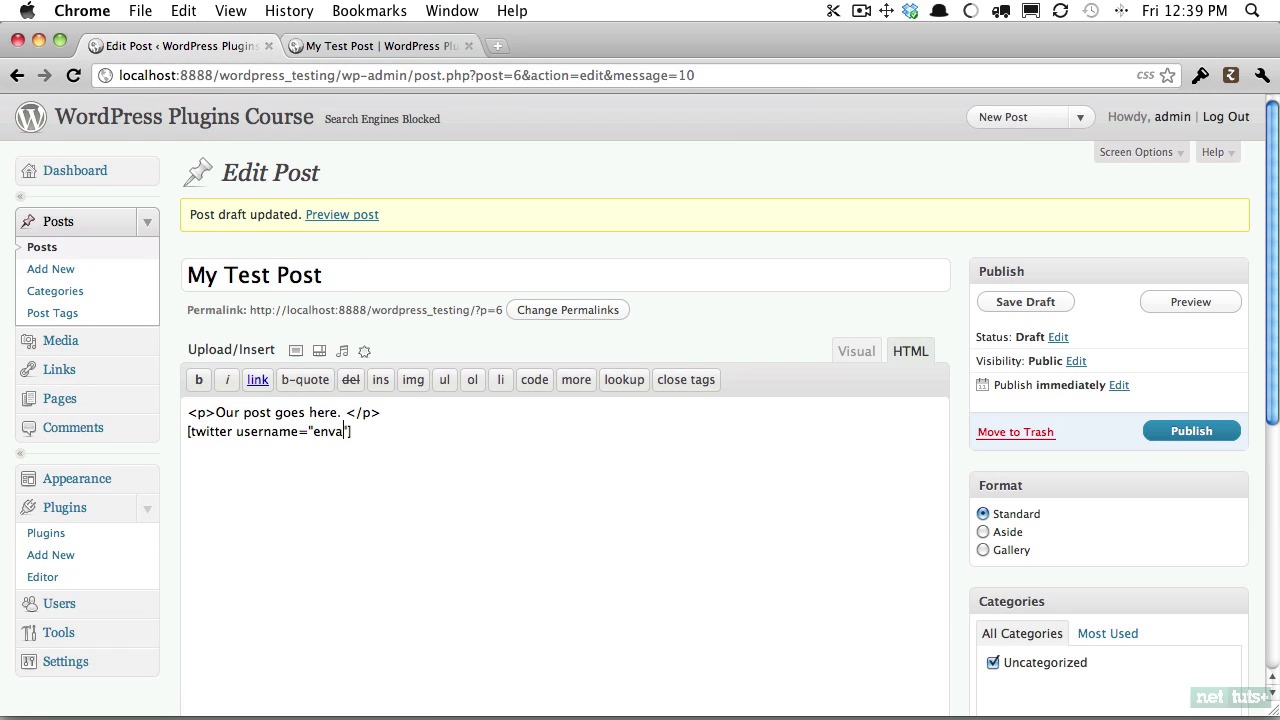The height and width of the screenshot is (720, 1280).
Task: Click the code quicktag button
Action: pyautogui.click(x=534, y=380)
